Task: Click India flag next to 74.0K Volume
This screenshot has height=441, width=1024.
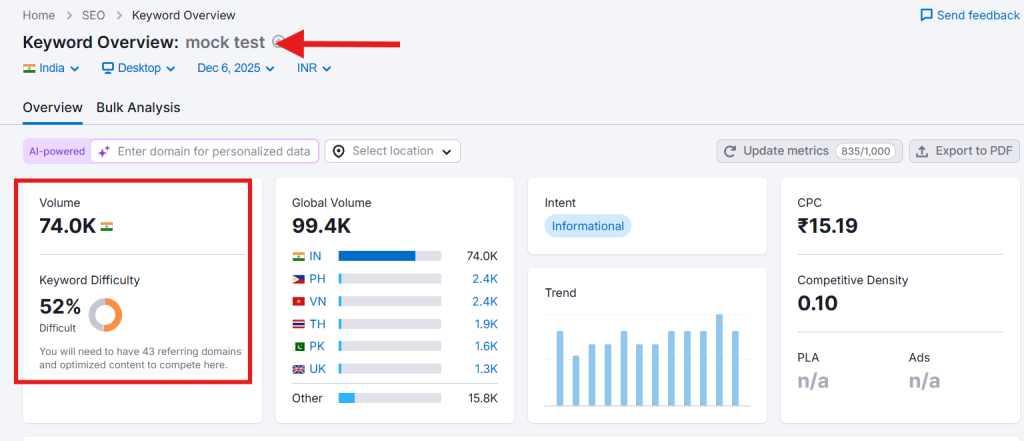Action: point(106,226)
